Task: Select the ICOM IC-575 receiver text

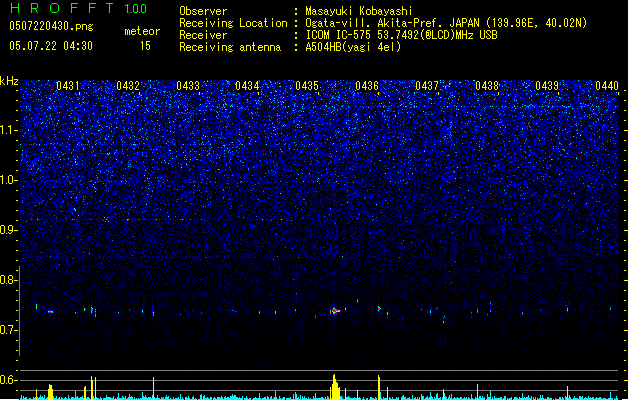Action: (x=401, y=35)
